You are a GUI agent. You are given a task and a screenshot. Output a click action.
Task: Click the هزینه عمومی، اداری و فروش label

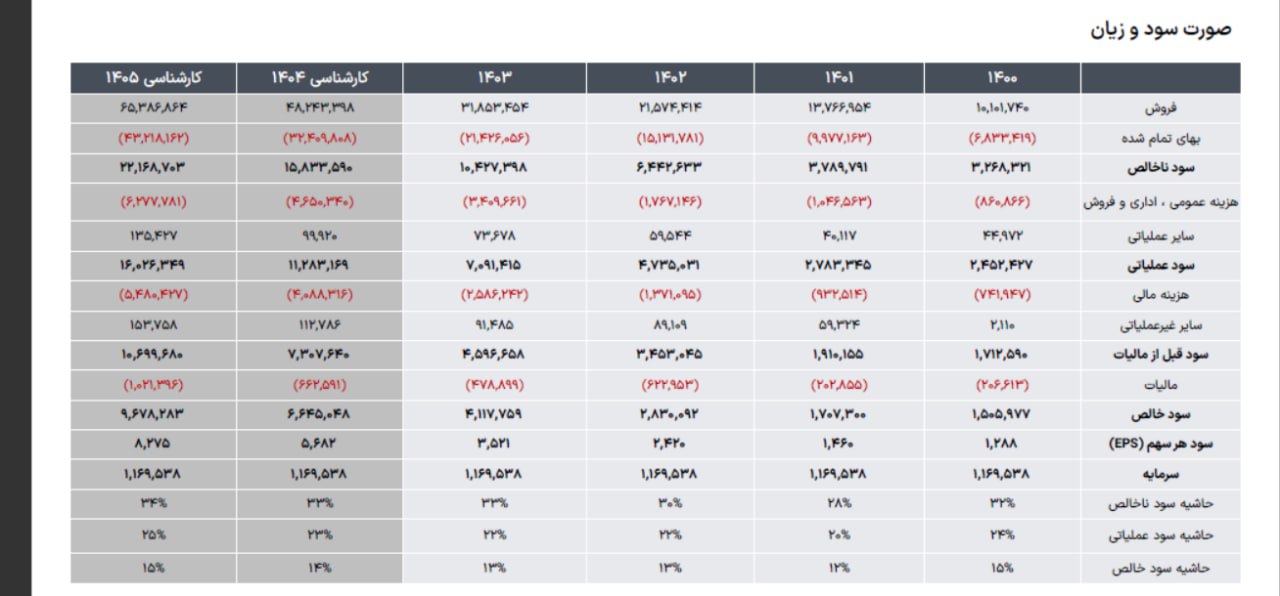click(x=1147, y=202)
